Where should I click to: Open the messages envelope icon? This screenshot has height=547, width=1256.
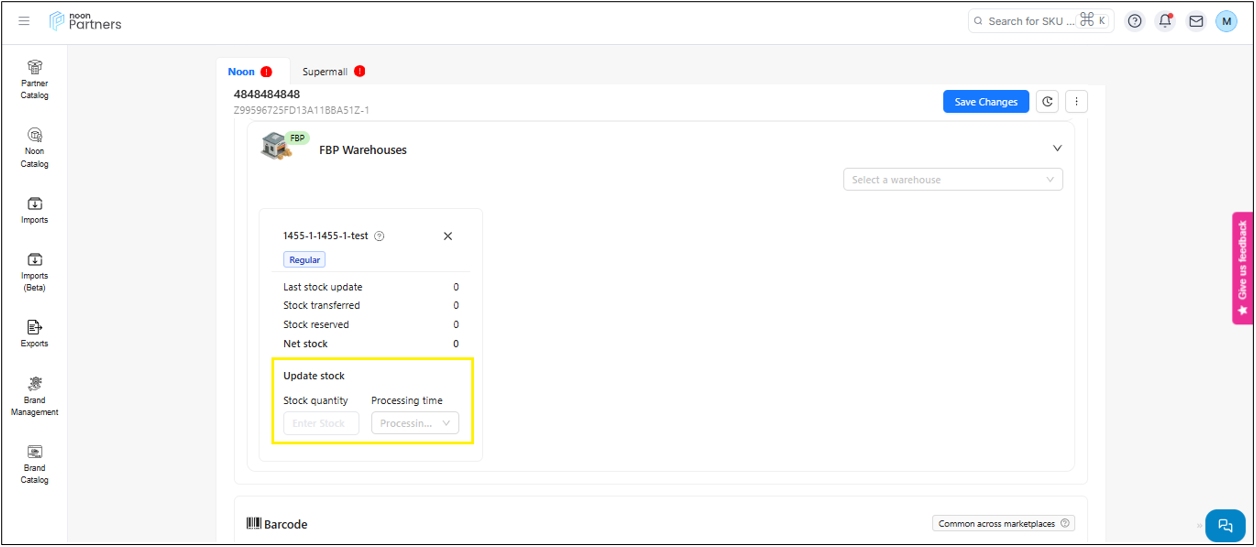click(1196, 21)
